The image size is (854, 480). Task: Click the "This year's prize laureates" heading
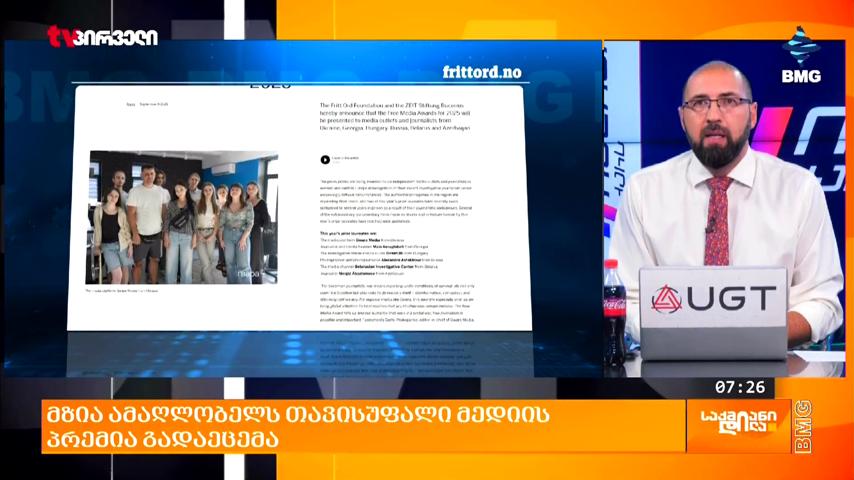[x=348, y=233]
